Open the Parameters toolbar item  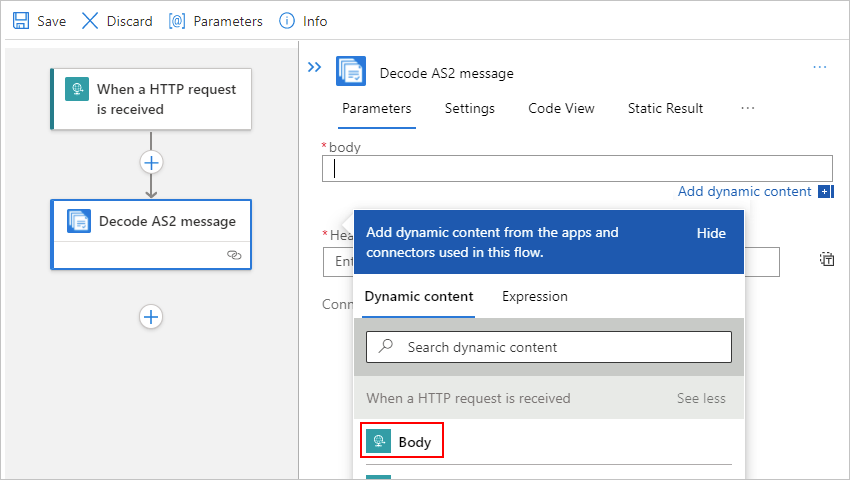216,21
